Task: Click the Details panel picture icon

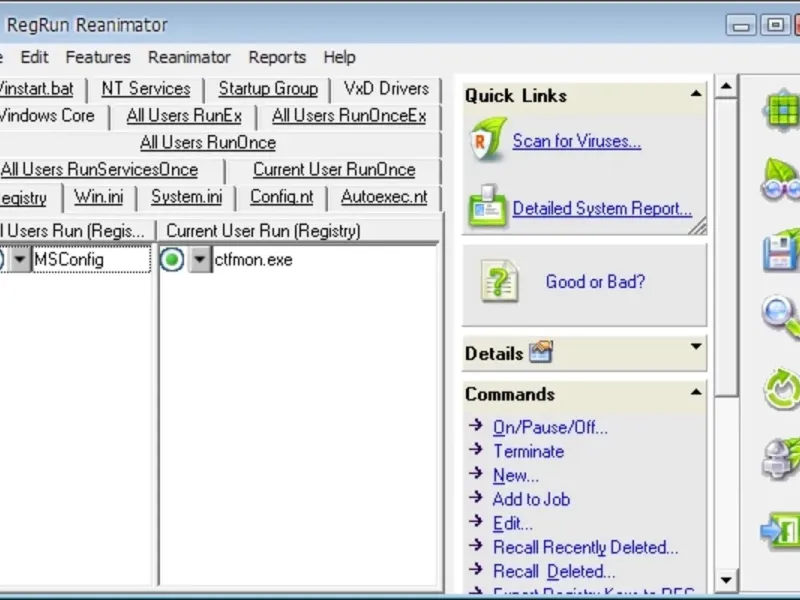Action: [541, 352]
